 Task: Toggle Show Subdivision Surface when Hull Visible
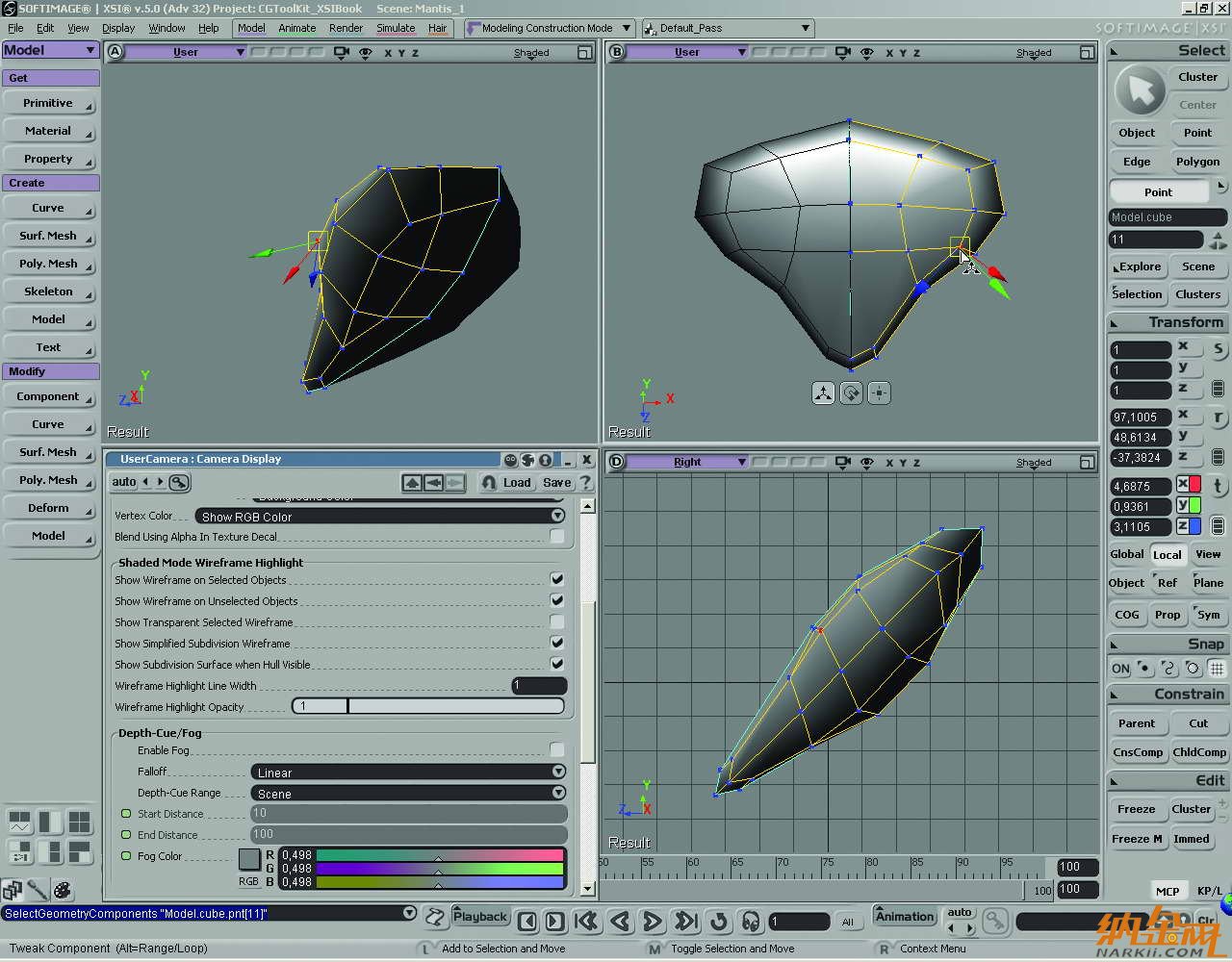[556, 664]
